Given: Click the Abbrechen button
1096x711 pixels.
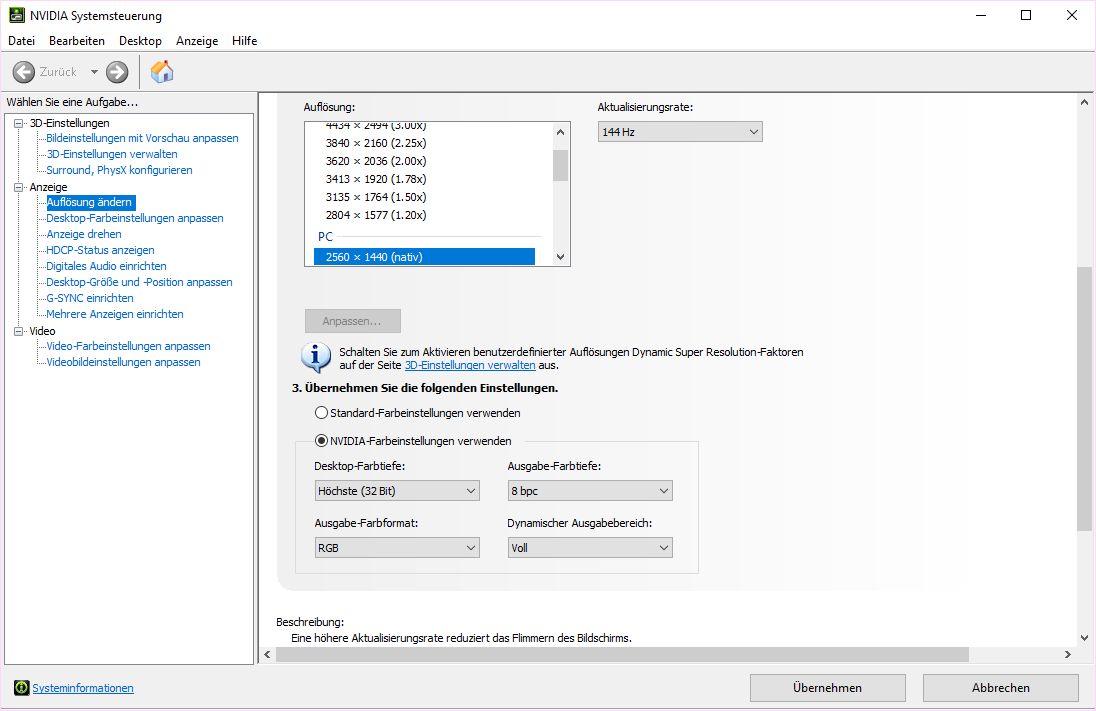Looking at the screenshot, I should (x=1000, y=688).
